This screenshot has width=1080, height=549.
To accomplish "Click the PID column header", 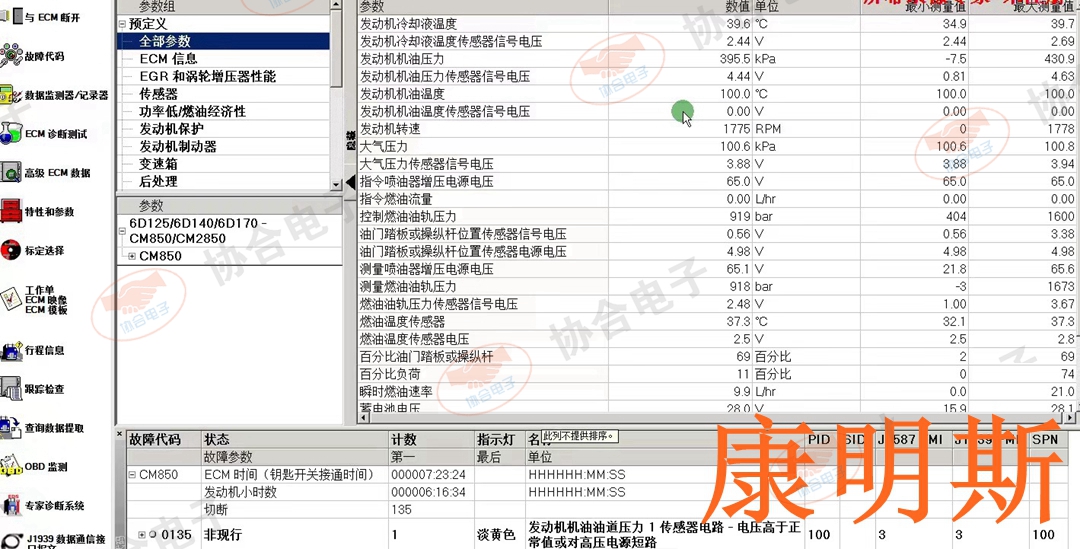I will (x=822, y=439).
